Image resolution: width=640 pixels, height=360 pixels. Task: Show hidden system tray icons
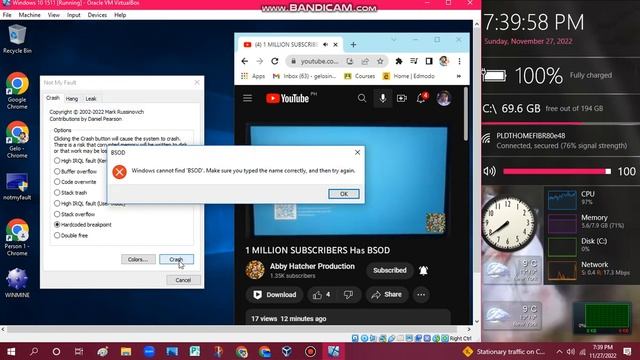(x=559, y=351)
